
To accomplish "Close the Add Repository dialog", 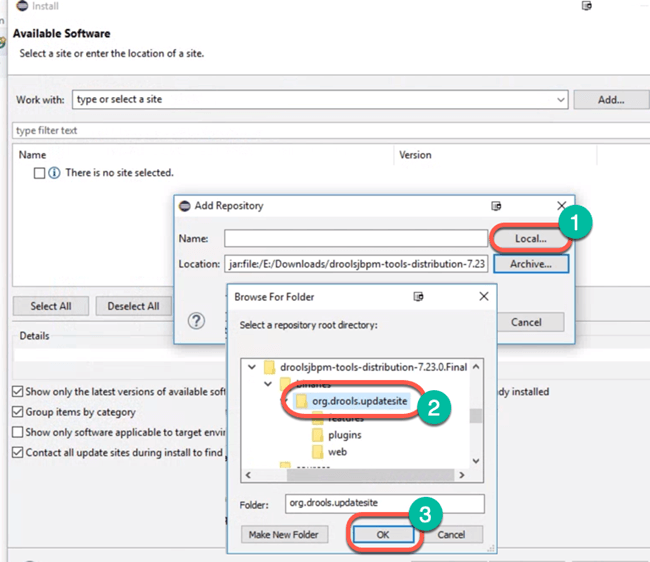I will point(562,206).
